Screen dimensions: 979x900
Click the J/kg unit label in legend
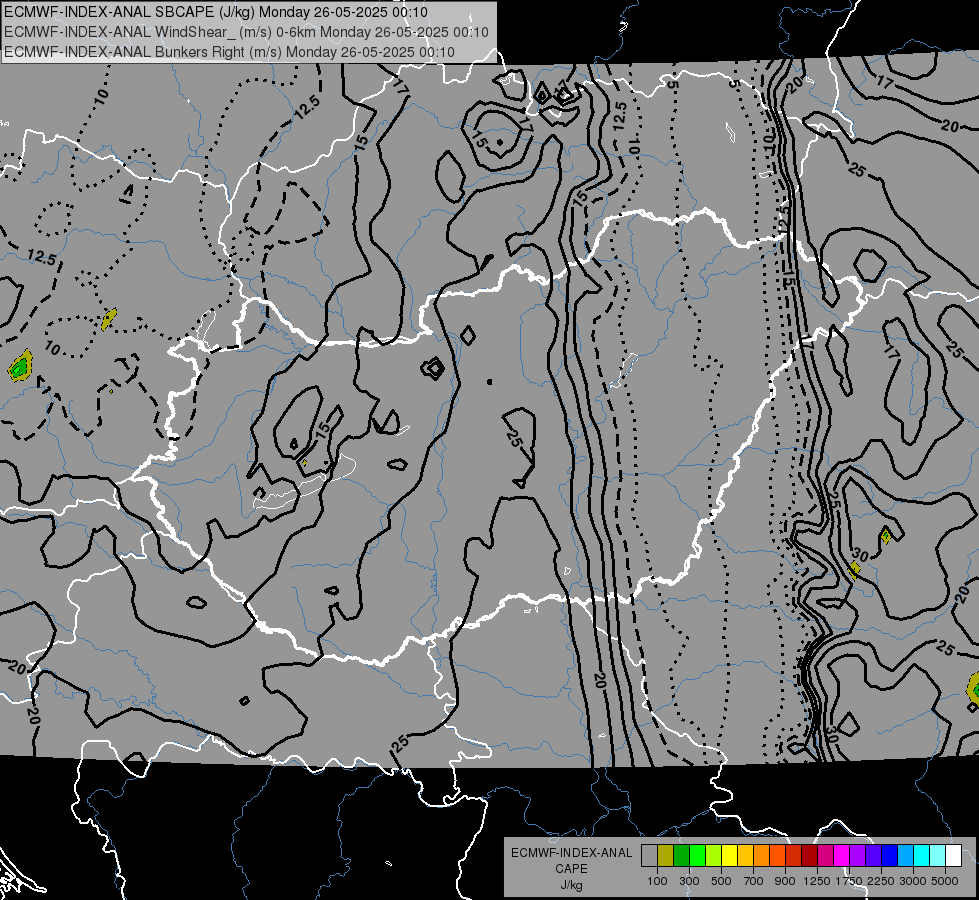(x=571, y=885)
